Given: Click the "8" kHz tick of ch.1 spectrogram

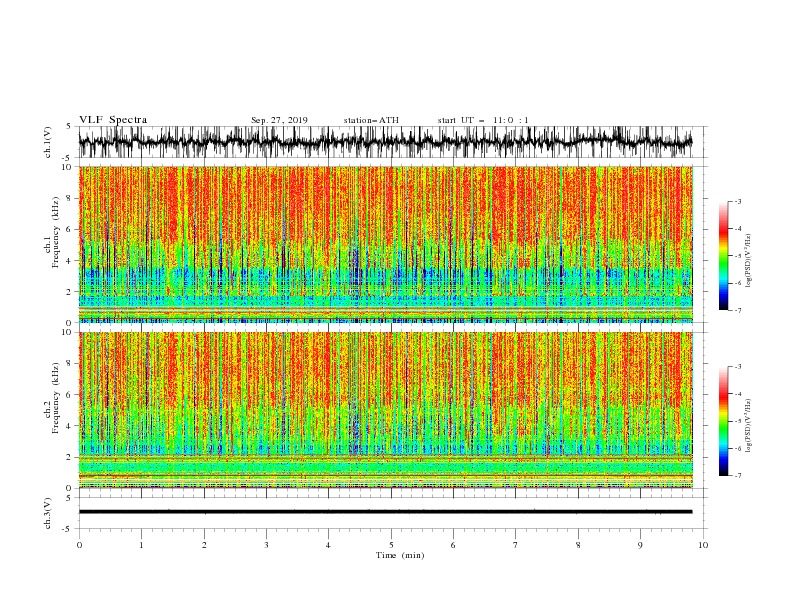Looking at the screenshot, I should [69, 198].
